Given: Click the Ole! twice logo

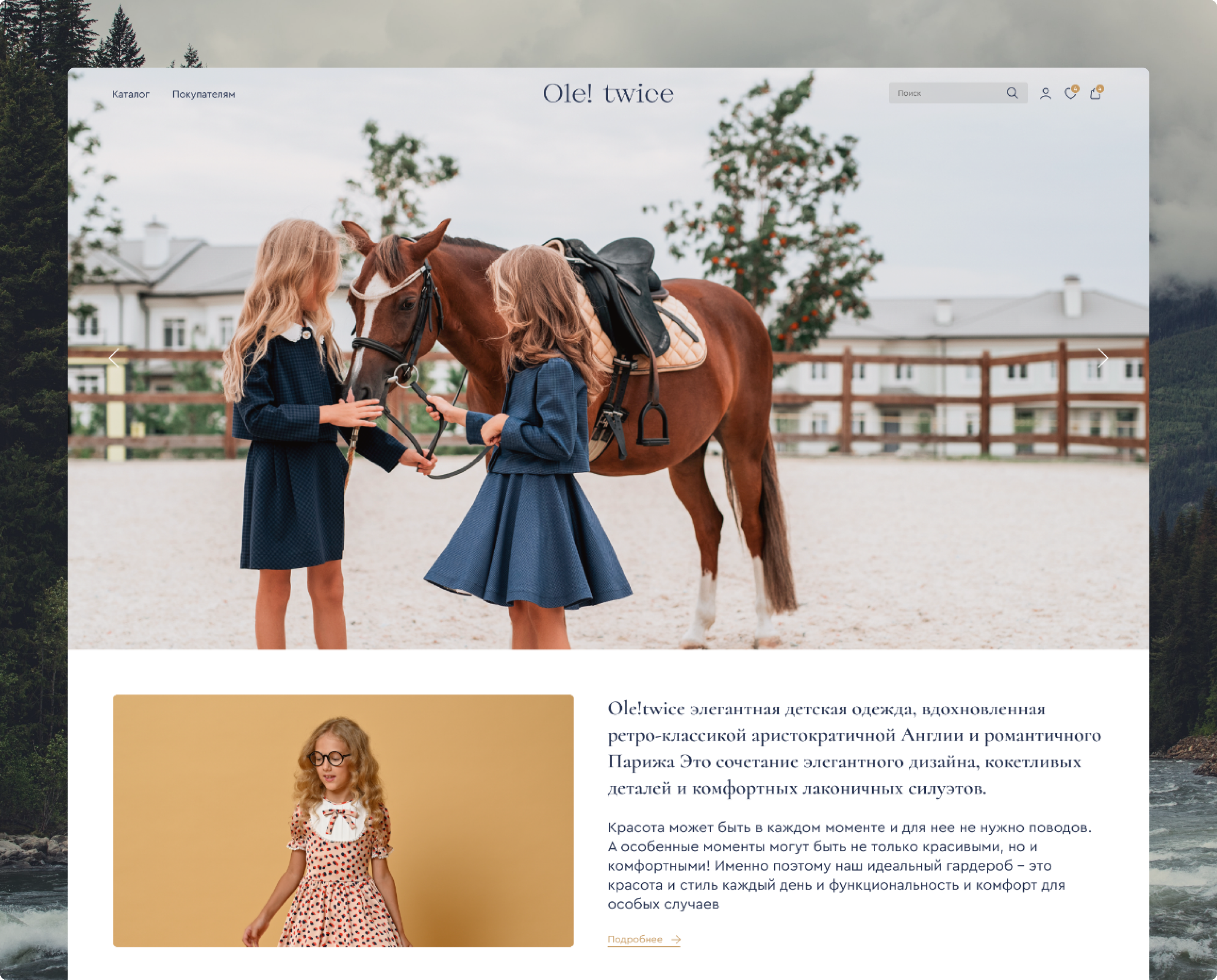Looking at the screenshot, I should pyautogui.click(x=608, y=94).
